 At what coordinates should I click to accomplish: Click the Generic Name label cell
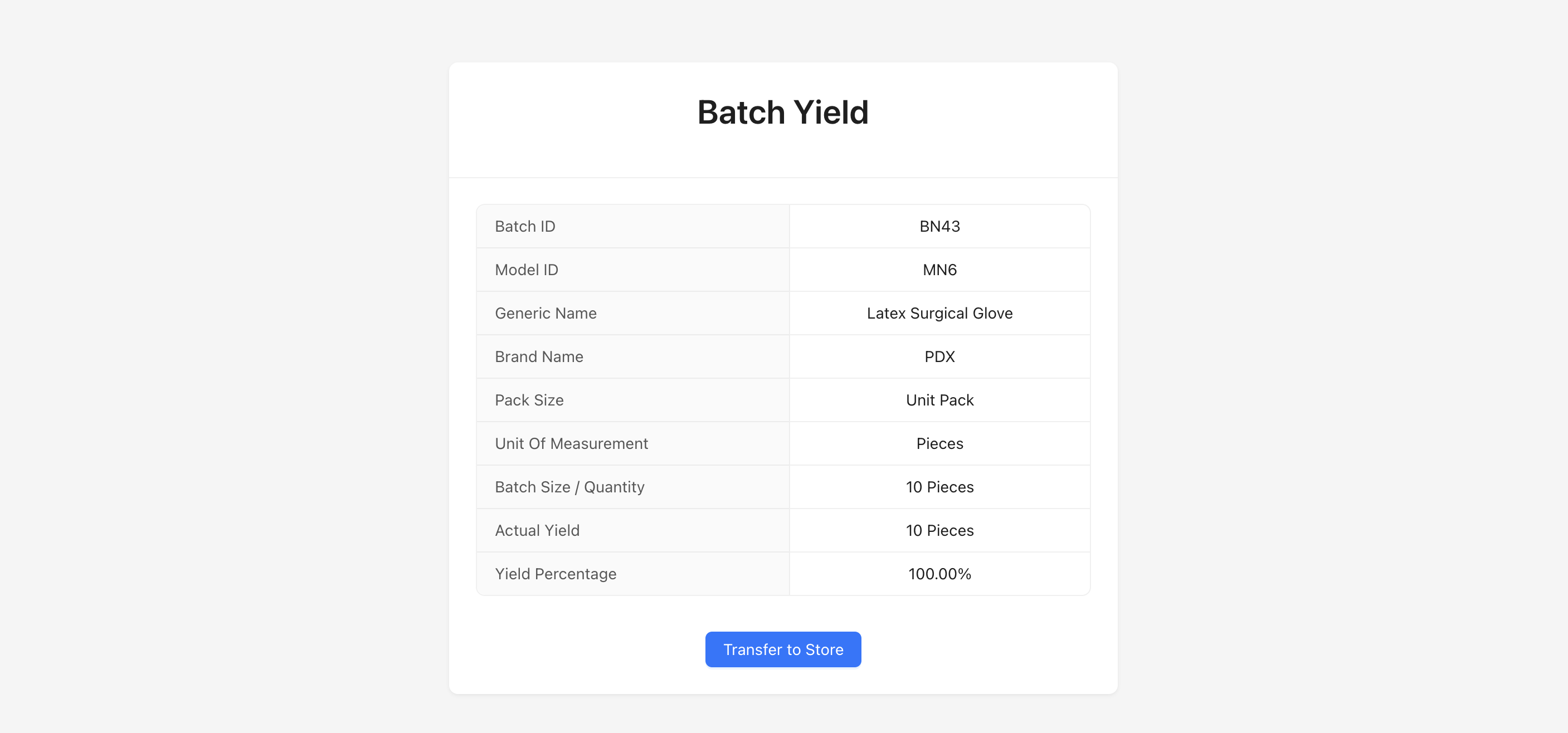tap(546, 312)
